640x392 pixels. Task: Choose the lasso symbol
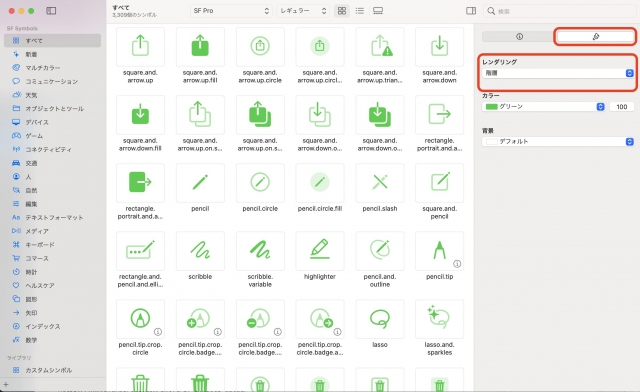380,319
